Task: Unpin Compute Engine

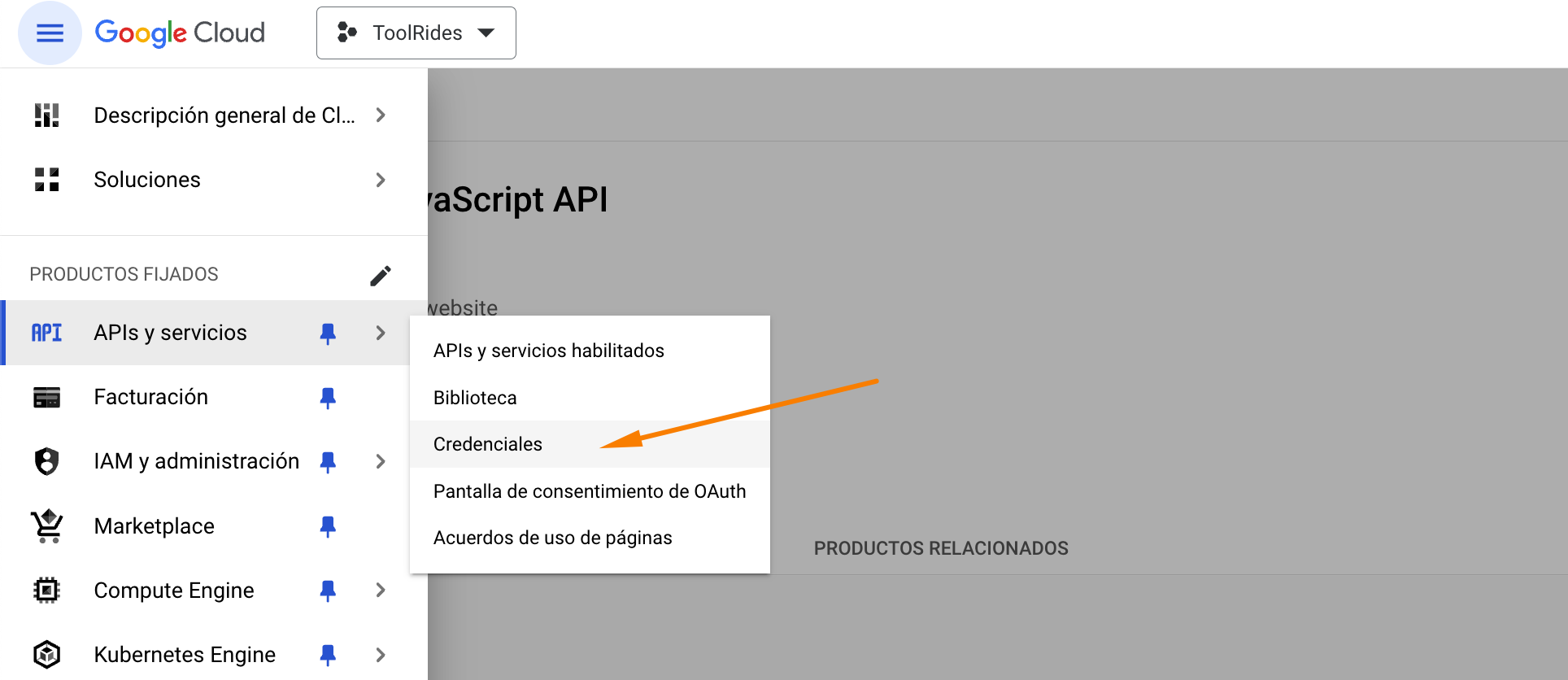Action: click(328, 591)
